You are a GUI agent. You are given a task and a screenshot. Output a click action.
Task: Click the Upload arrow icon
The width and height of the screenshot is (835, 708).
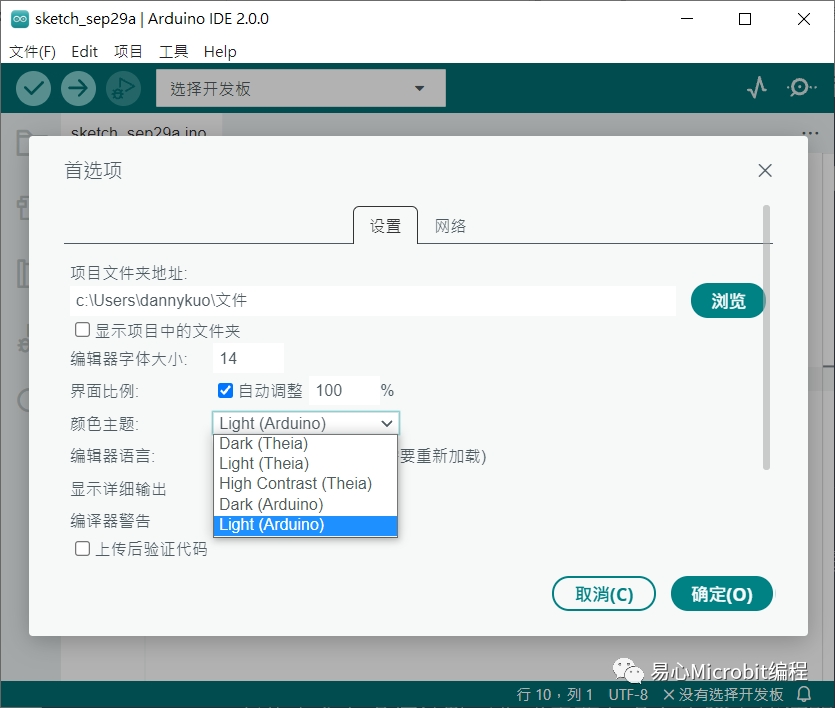coord(78,89)
